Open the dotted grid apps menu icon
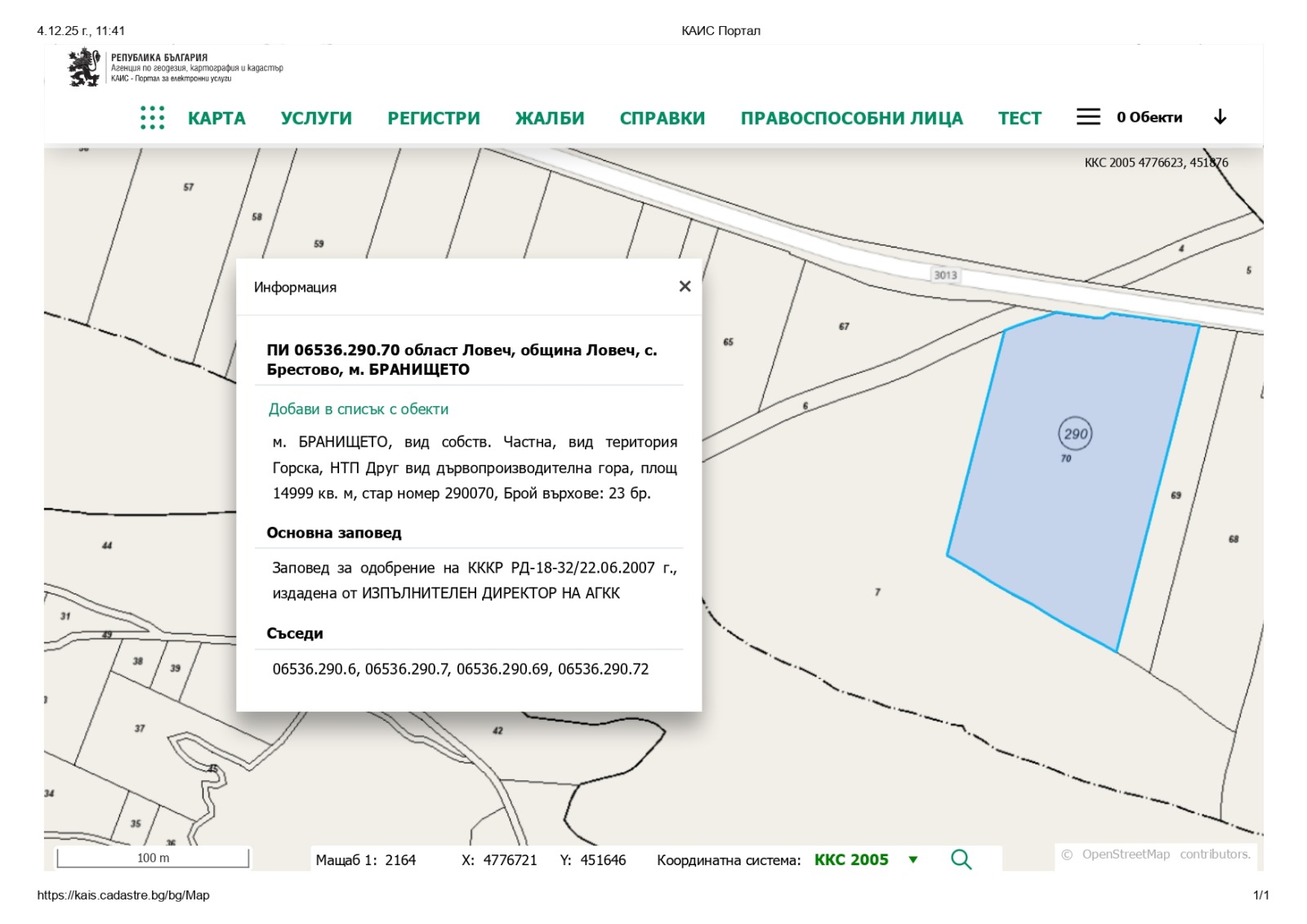This screenshot has width=1307, height=924. coord(152,118)
